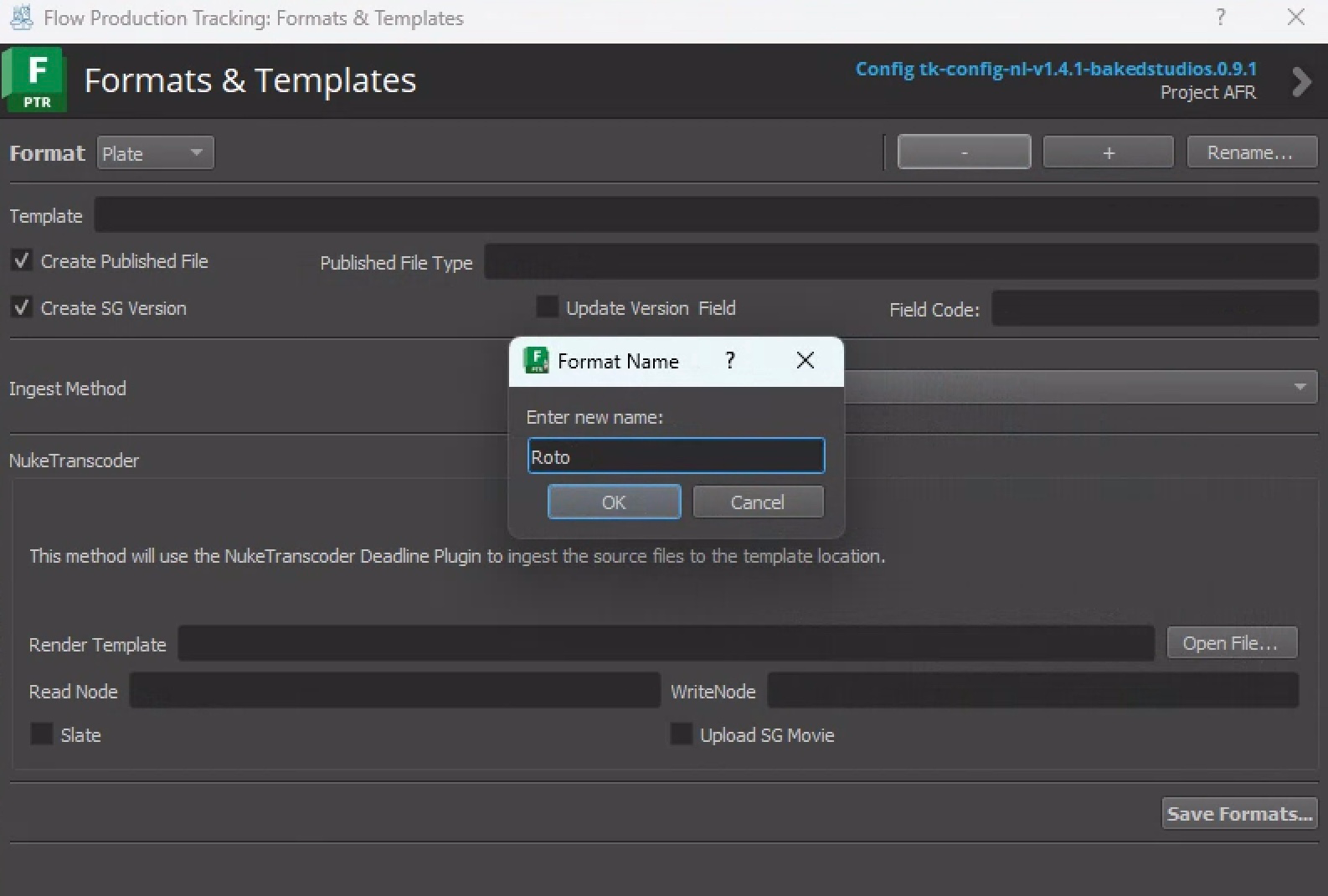Click the Config tk-config-nl link text

point(1055,69)
